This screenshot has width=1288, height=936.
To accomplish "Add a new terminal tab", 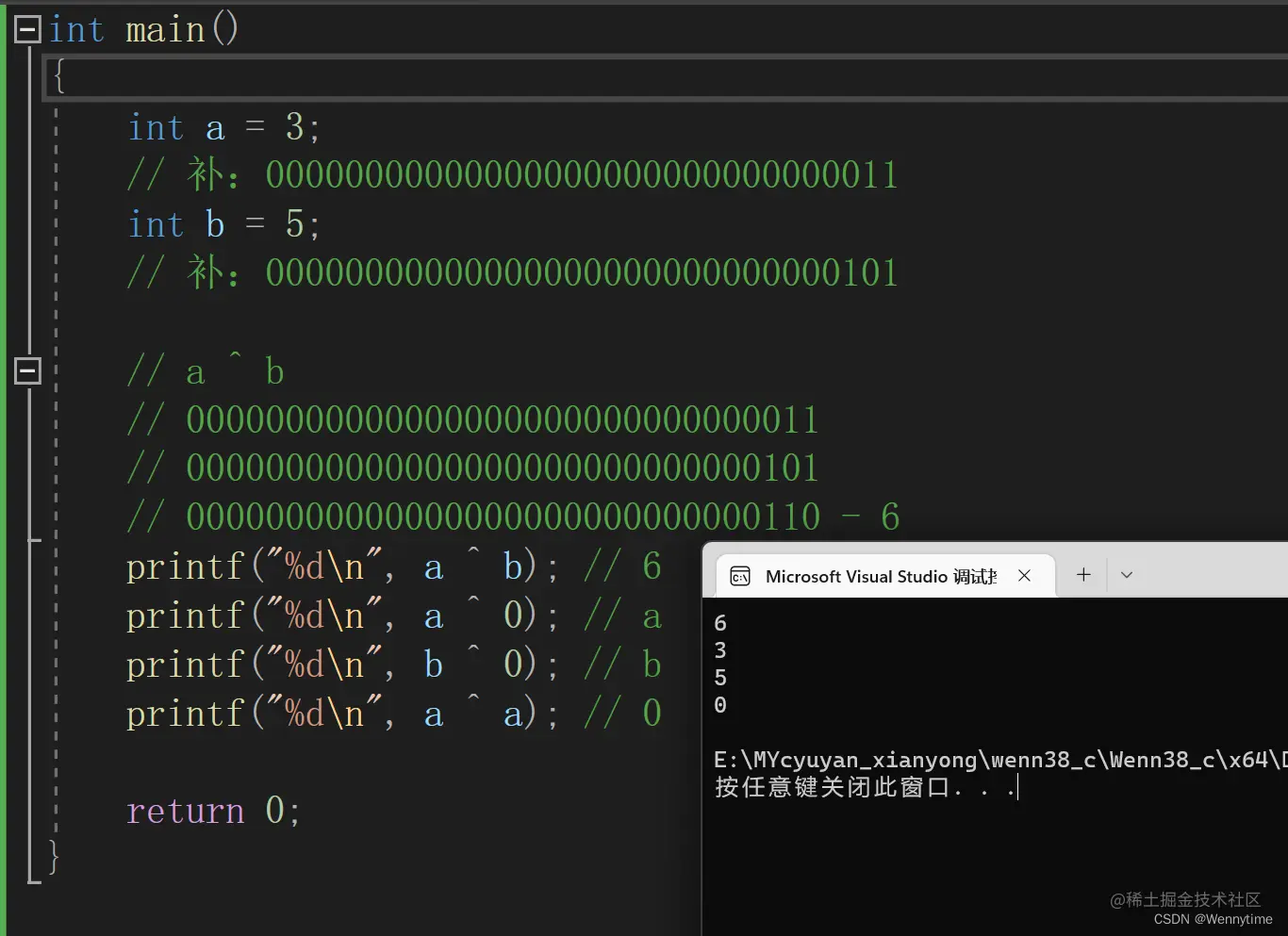I will (1083, 575).
